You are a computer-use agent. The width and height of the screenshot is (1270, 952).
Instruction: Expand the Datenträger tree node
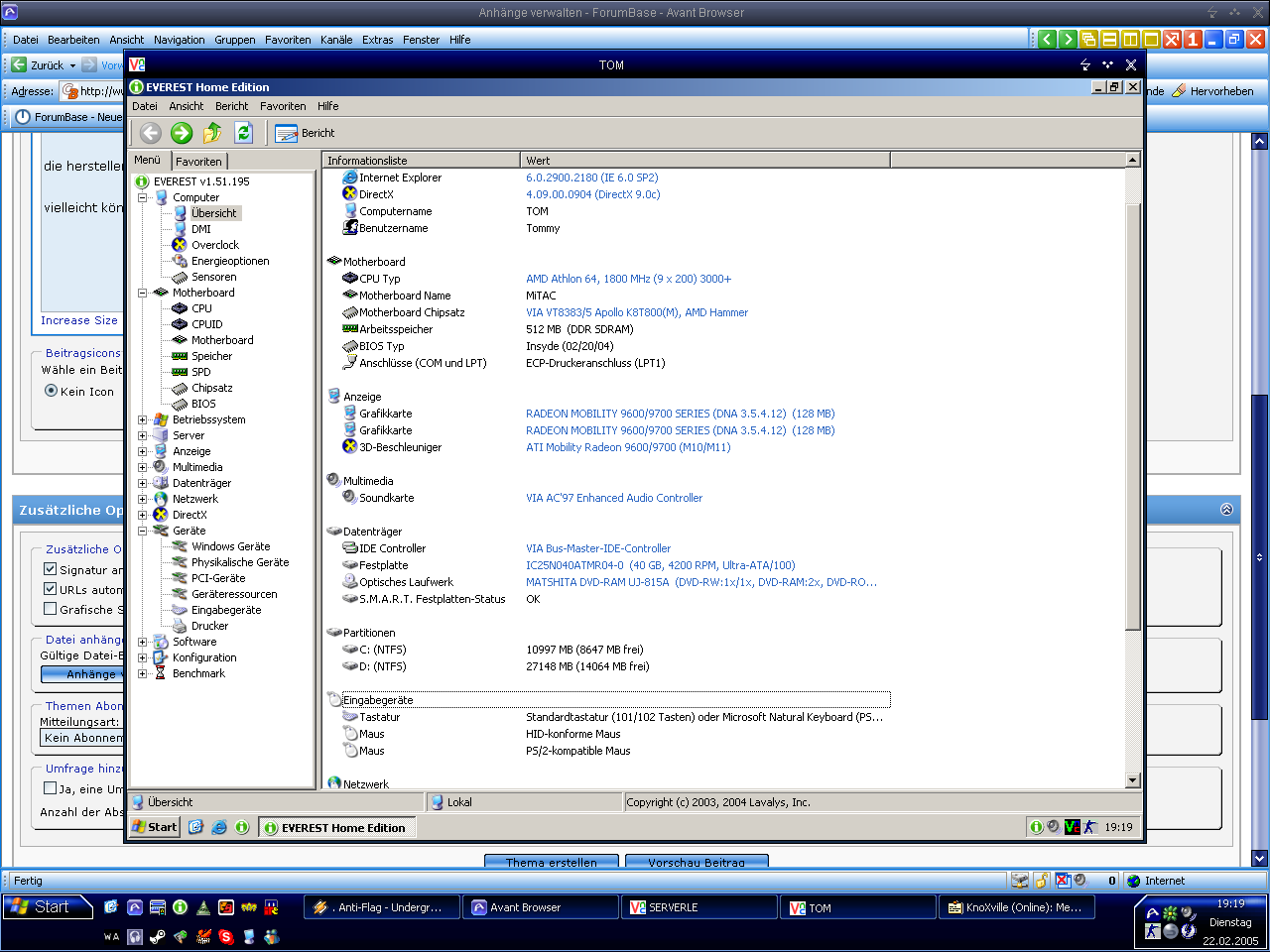pos(143,483)
